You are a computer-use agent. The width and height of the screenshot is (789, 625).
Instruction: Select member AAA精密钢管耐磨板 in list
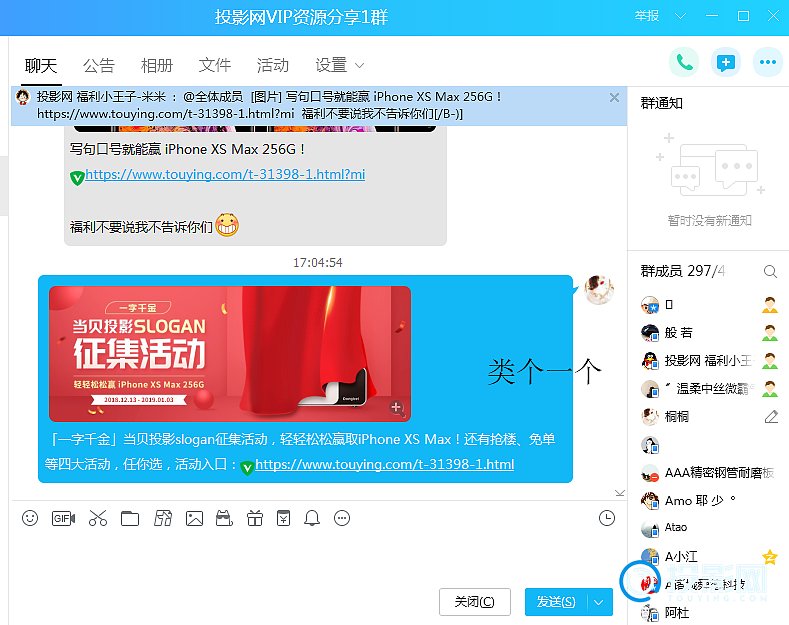coord(708,473)
